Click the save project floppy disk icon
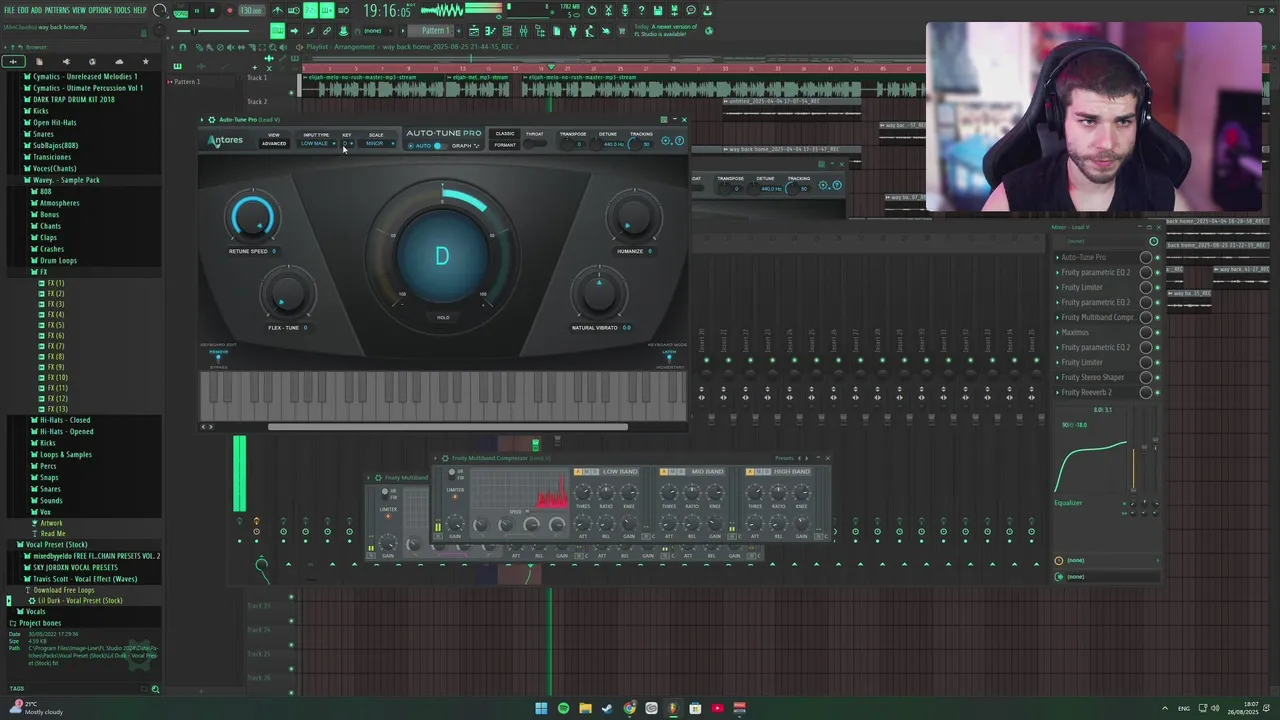1280x720 pixels. pos(658,11)
